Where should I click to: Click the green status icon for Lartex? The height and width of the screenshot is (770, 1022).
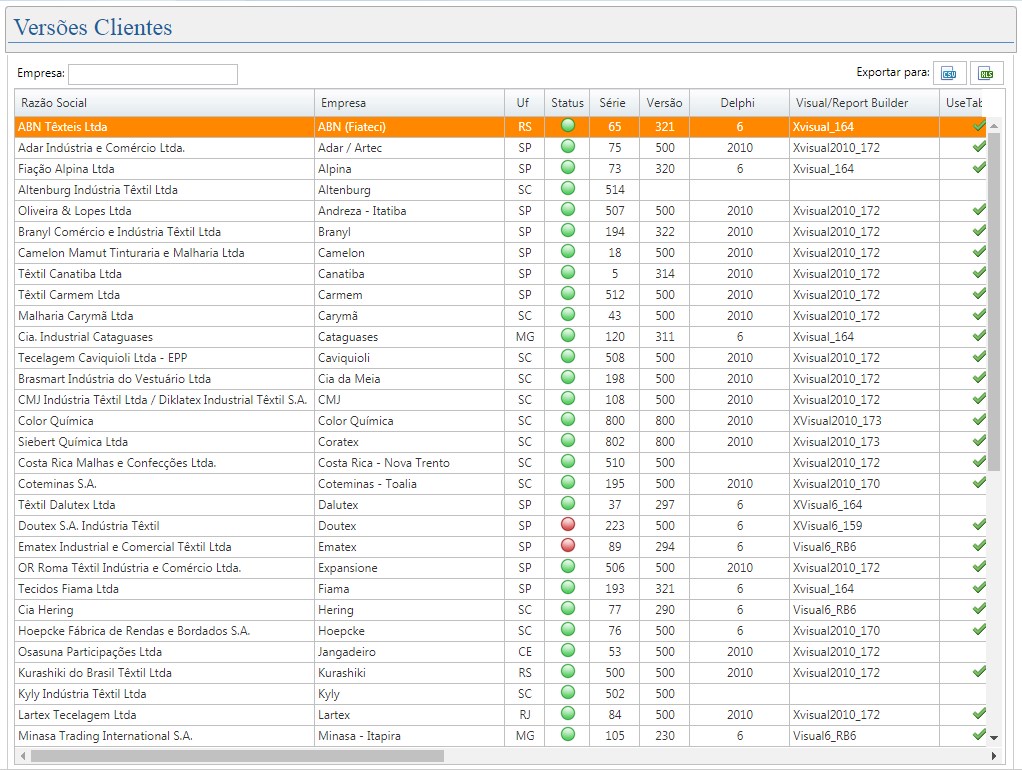[568, 713]
